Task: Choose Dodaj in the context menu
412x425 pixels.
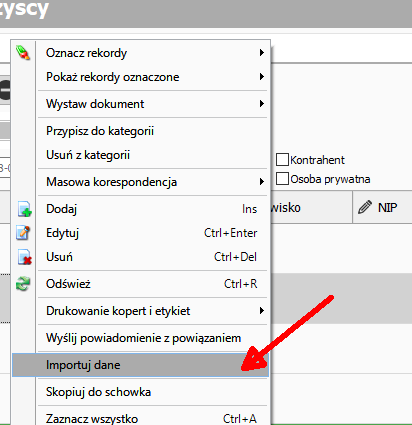Action: coord(140,209)
